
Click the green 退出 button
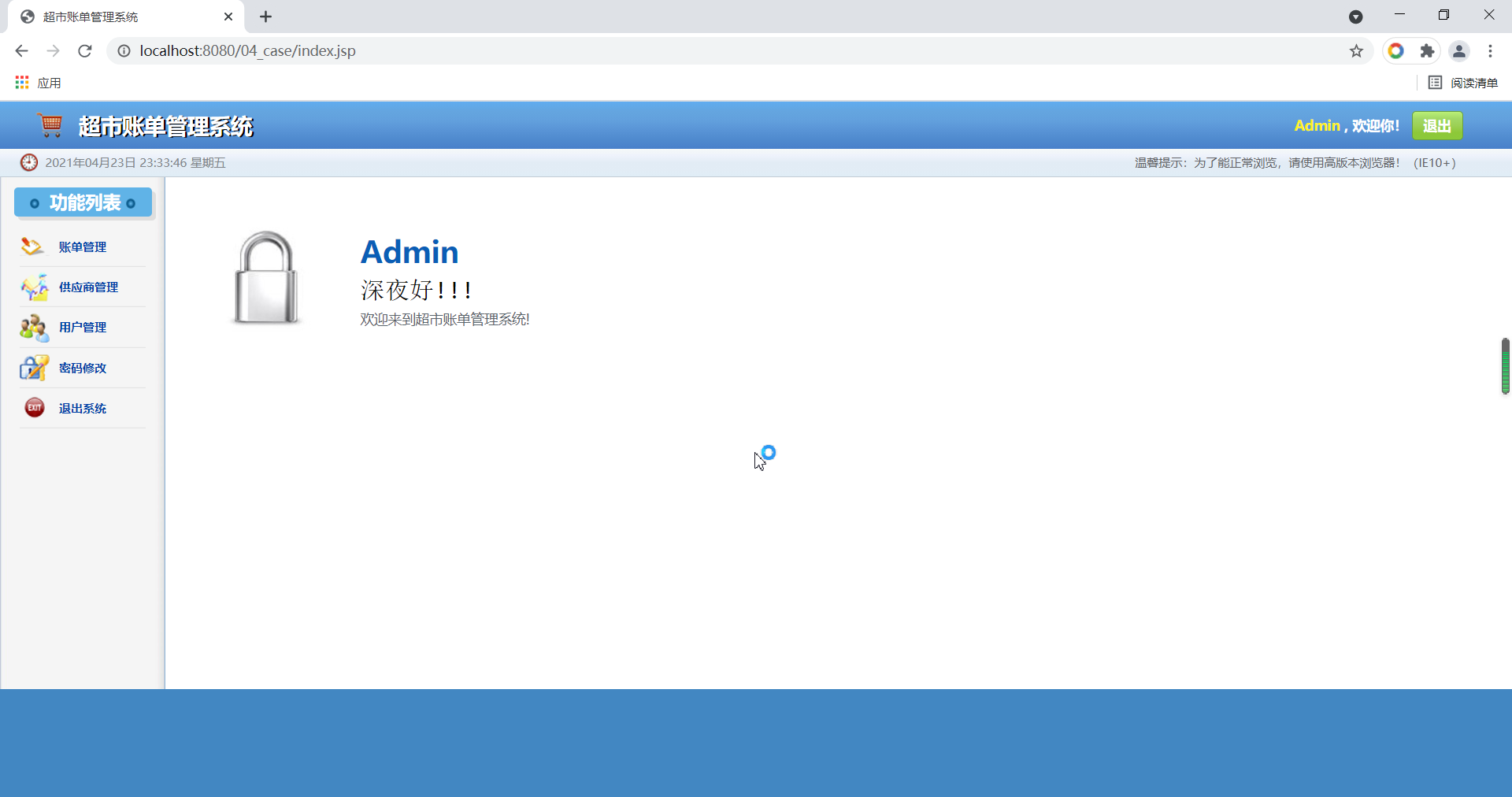pyautogui.click(x=1437, y=126)
